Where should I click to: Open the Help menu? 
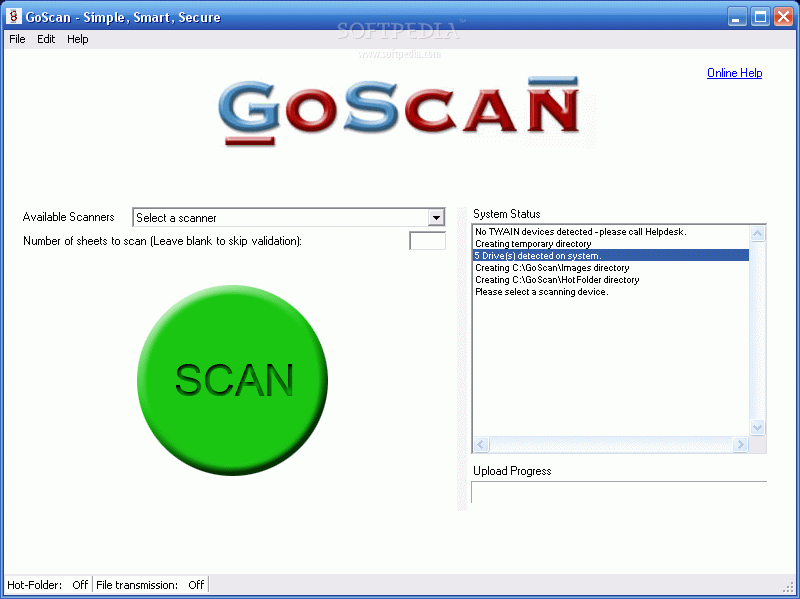point(78,39)
